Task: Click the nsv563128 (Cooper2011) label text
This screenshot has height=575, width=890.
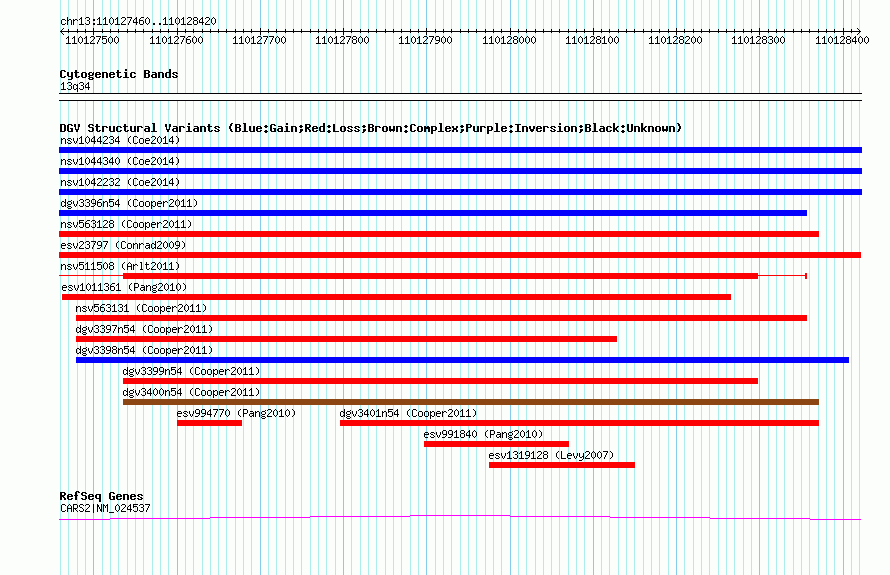Action: click(x=126, y=224)
